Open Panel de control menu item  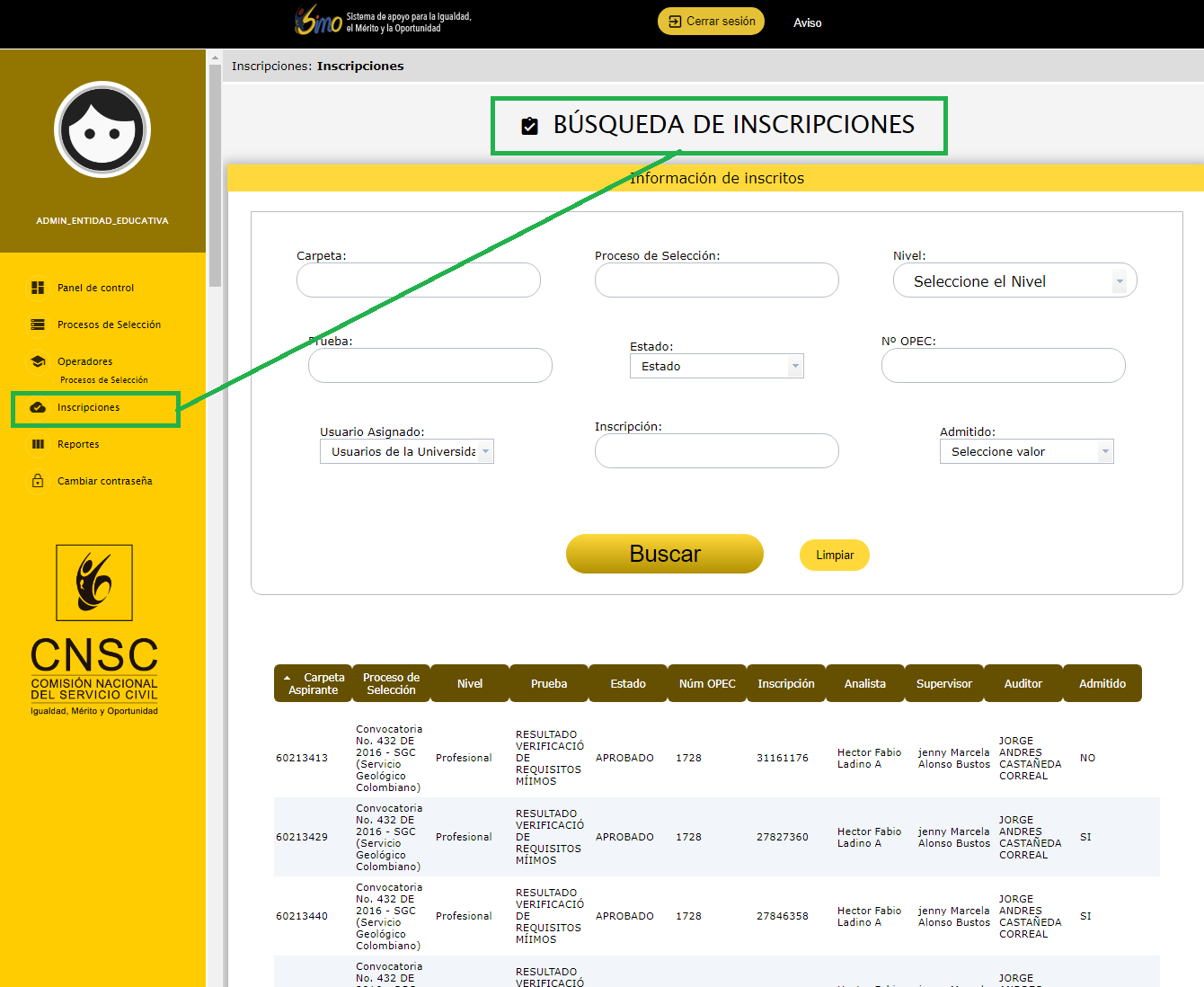coord(95,288)
